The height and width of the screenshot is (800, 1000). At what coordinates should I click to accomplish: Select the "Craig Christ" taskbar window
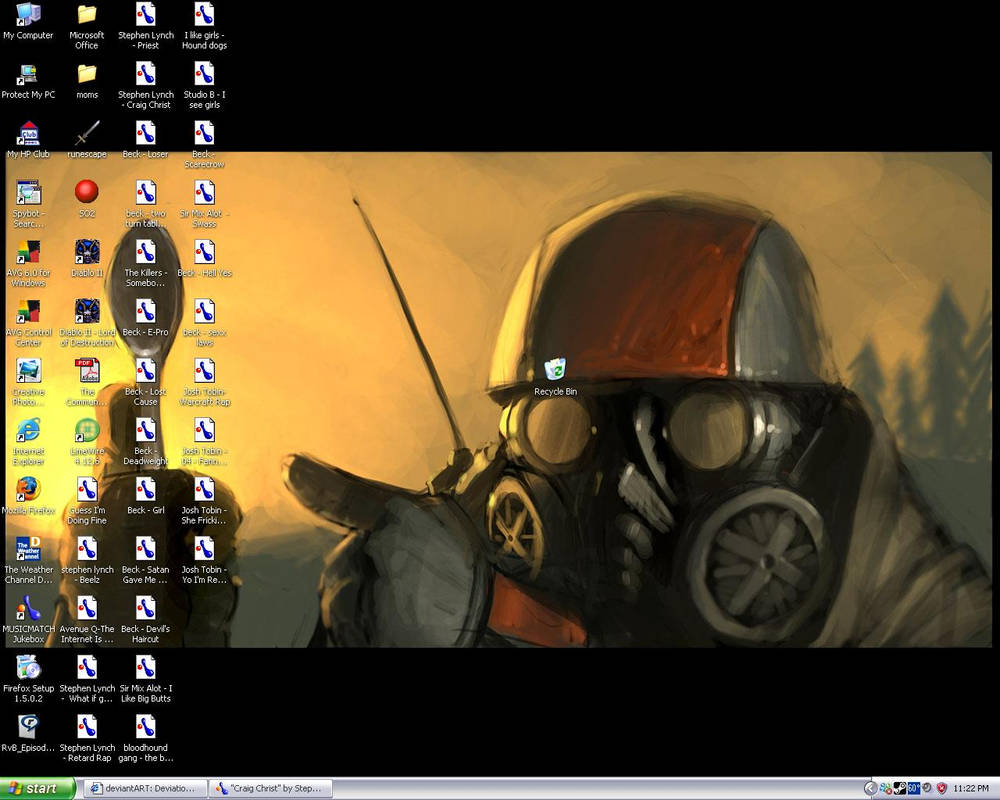coord(270,788)
